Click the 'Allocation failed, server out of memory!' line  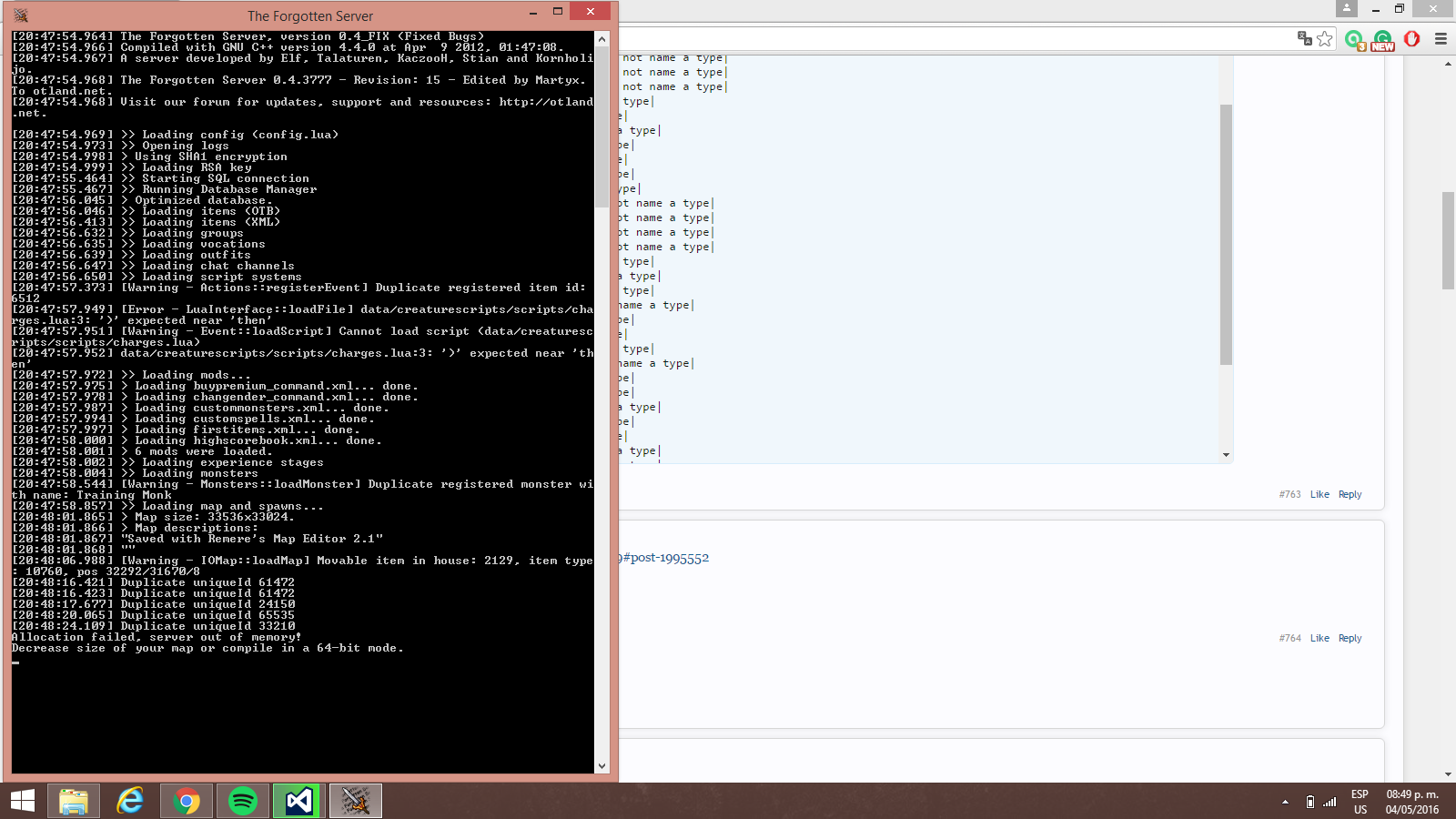(x=157, y=637)
